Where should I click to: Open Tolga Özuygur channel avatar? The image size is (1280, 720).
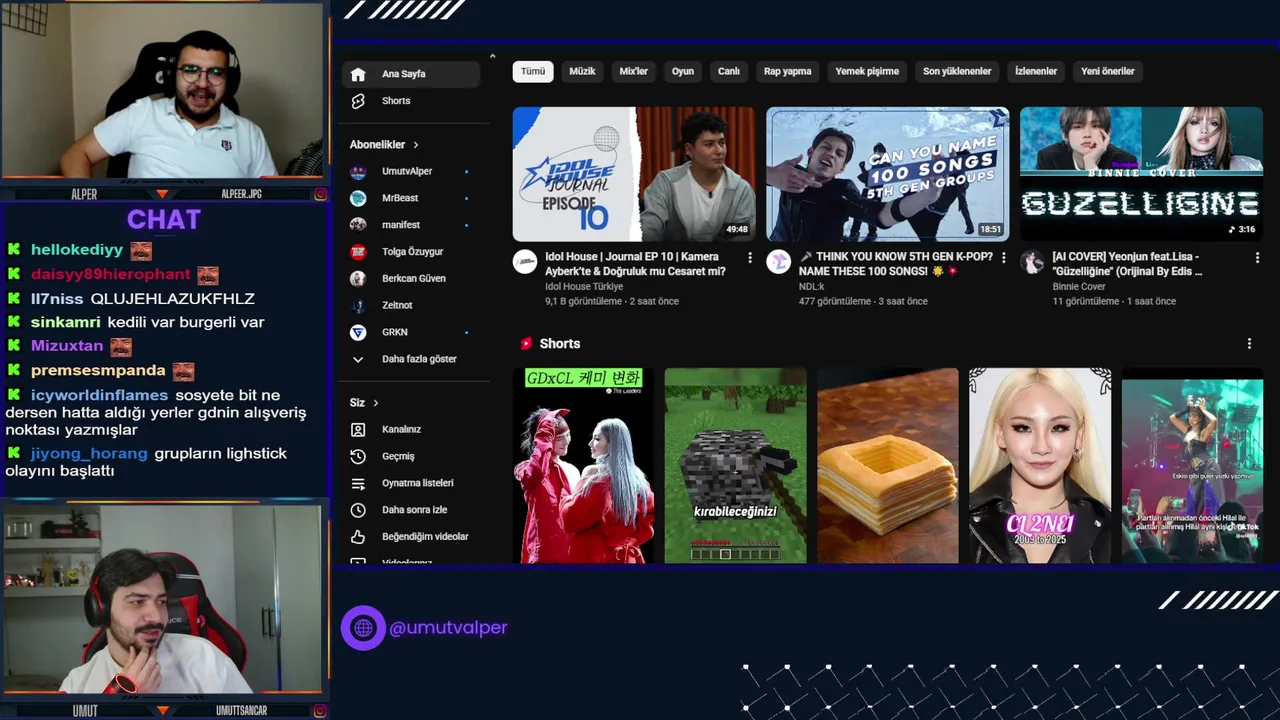tap(358, 252)
